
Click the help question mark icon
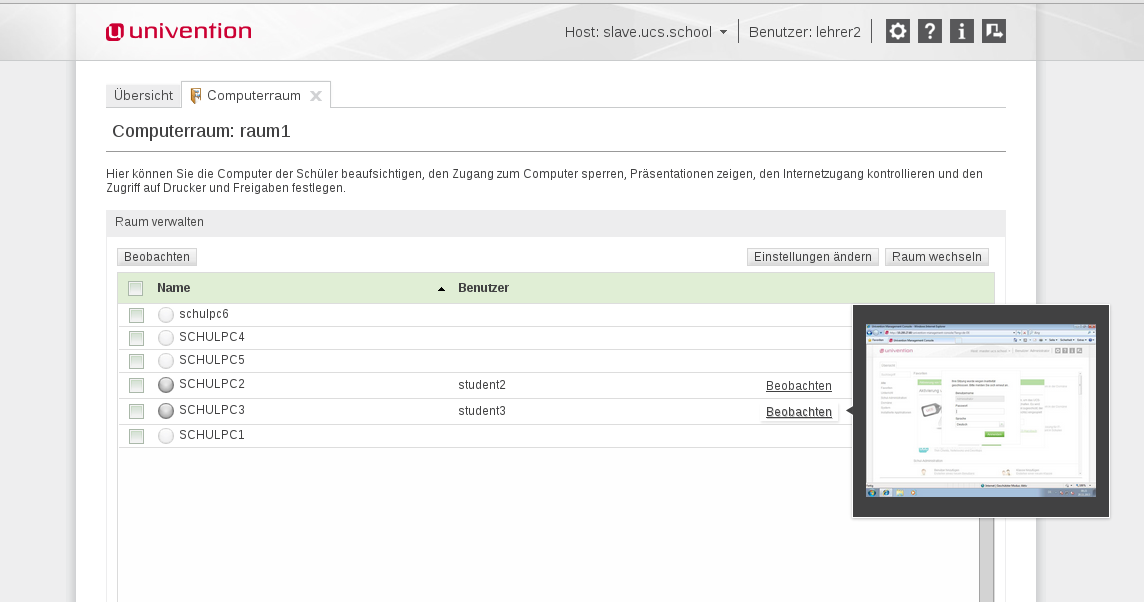930,31
